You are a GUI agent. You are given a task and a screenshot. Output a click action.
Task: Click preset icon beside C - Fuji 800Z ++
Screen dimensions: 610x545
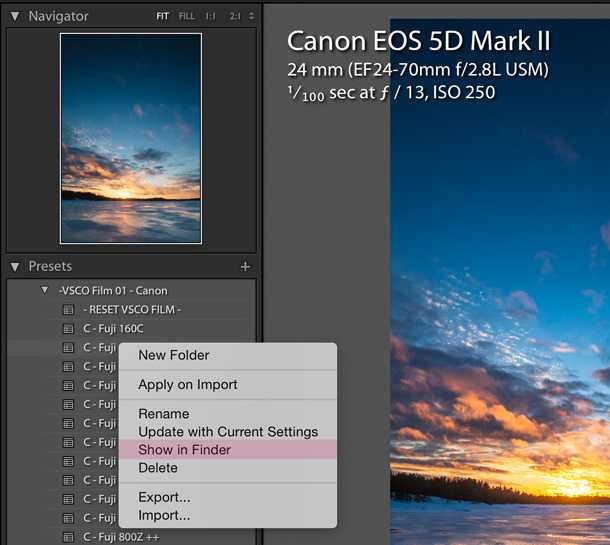(x=68, y=537)
